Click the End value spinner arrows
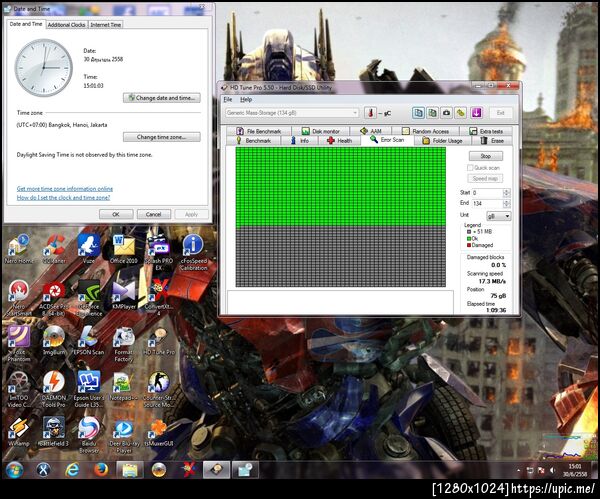 [506, 204]
